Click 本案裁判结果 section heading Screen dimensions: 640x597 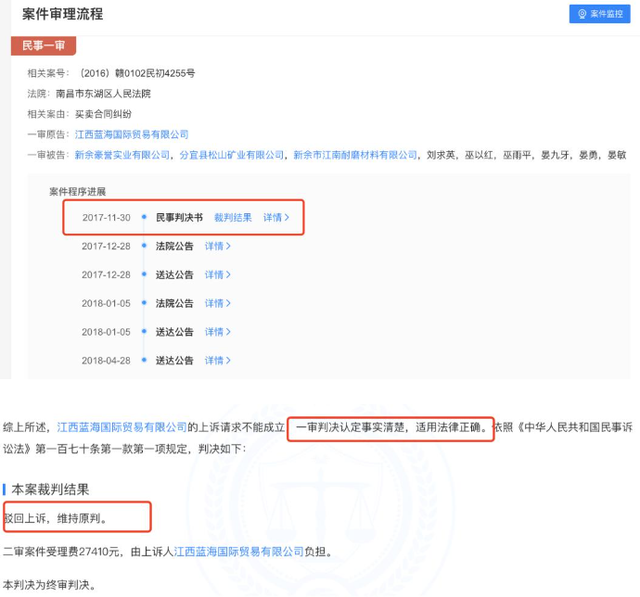50,489
